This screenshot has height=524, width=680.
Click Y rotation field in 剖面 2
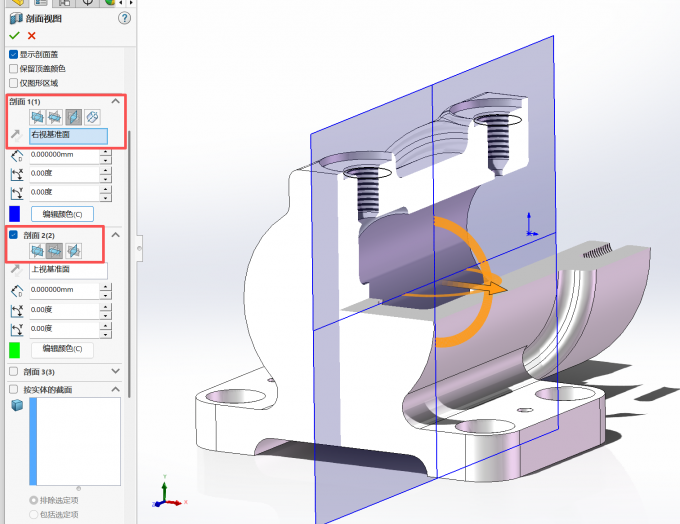click(65, 329)
